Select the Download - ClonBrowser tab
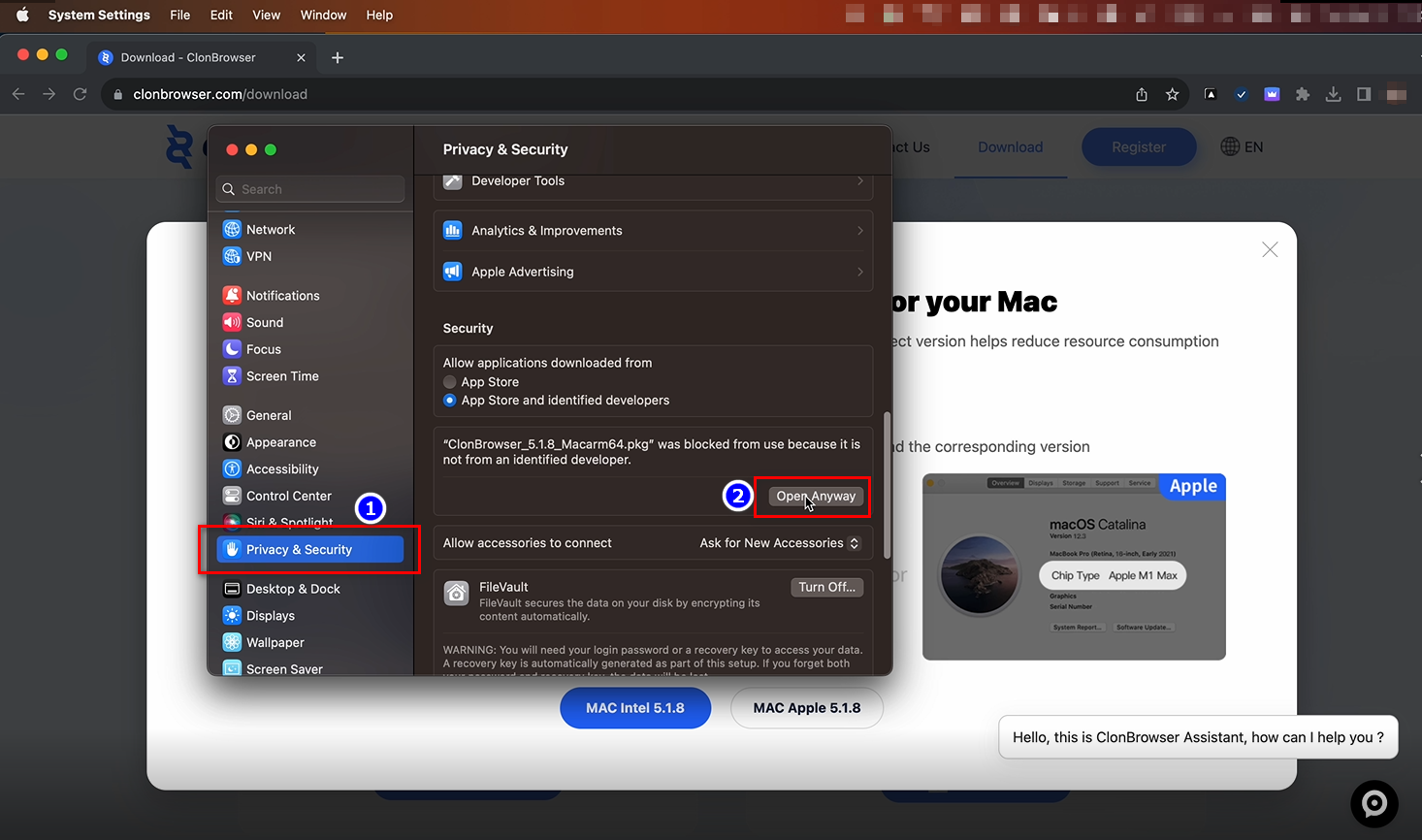Screen dimensions: 1422x840 pos(203,57)
